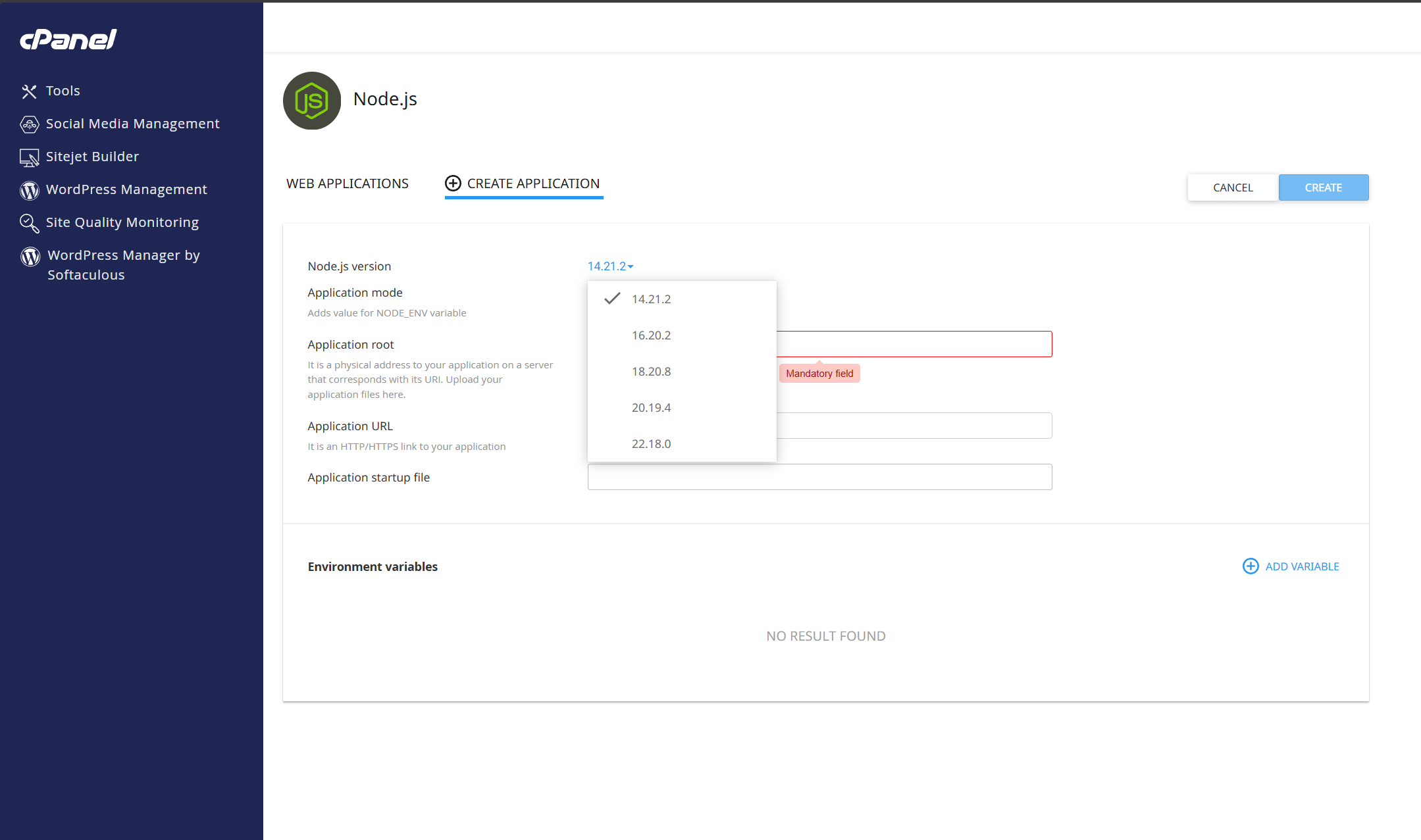Screen dimensions: 1421x840
Task: Click the Sitejet Builder monitor icon
Action: (x=30, y=157)
